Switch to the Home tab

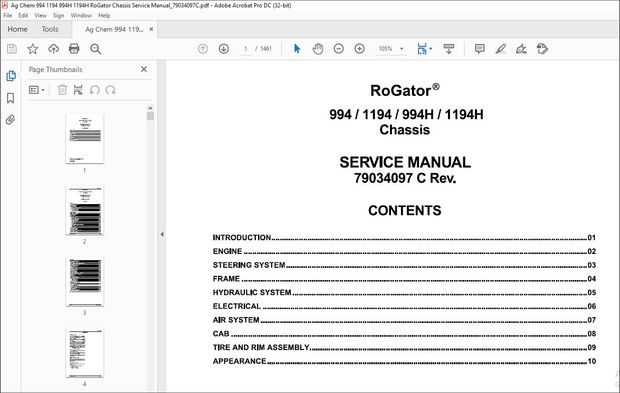coord(17,29)
